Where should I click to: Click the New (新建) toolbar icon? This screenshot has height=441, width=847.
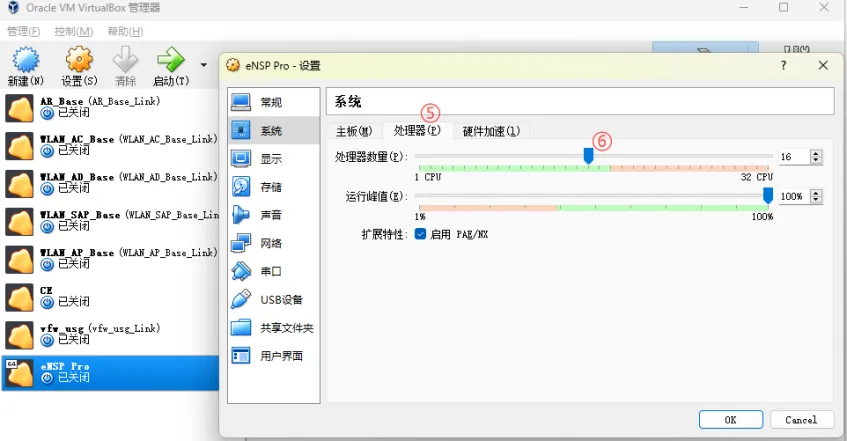(26, 59)
